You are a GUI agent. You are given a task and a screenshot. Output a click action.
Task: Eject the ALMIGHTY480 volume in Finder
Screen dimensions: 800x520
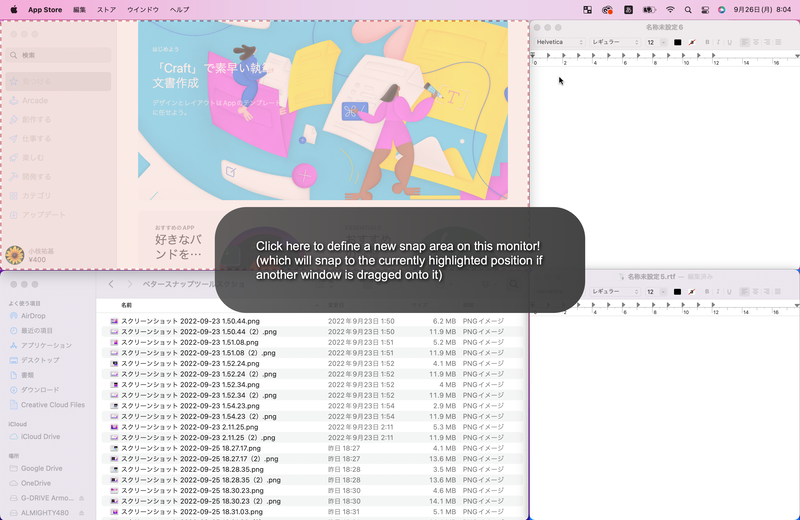[82, 513]
